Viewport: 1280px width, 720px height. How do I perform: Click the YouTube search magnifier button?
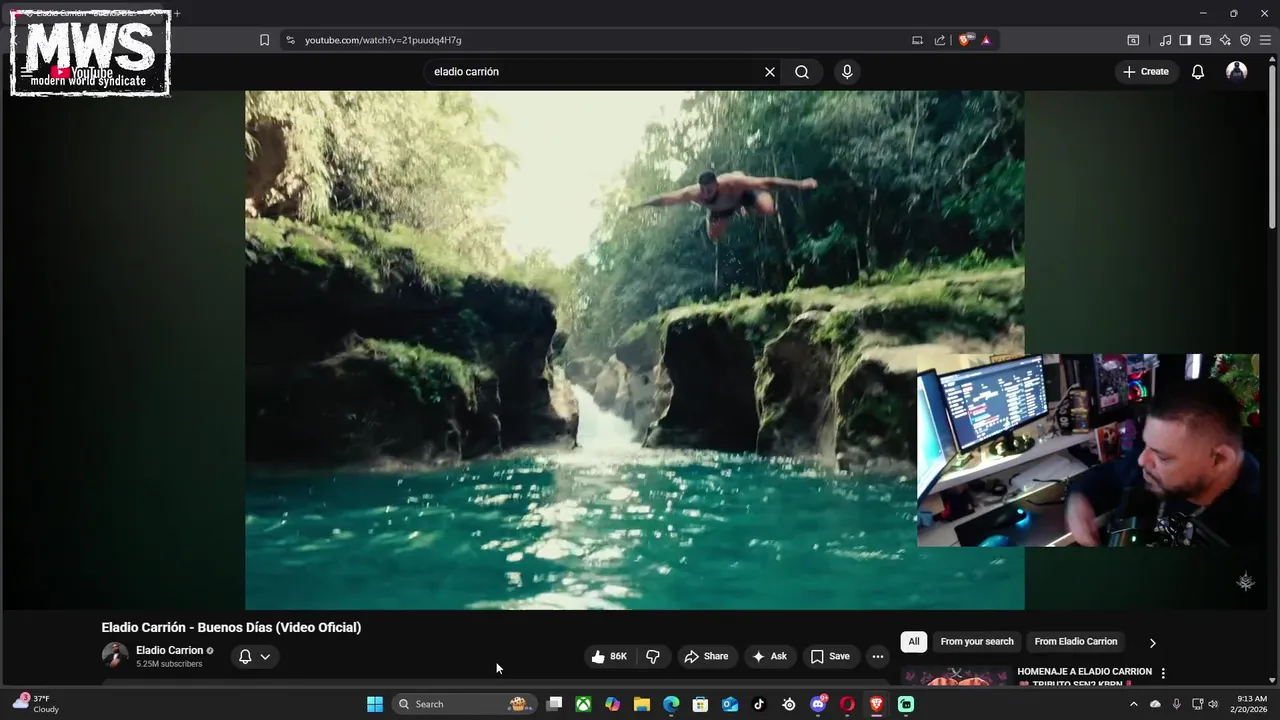[802, 72]
